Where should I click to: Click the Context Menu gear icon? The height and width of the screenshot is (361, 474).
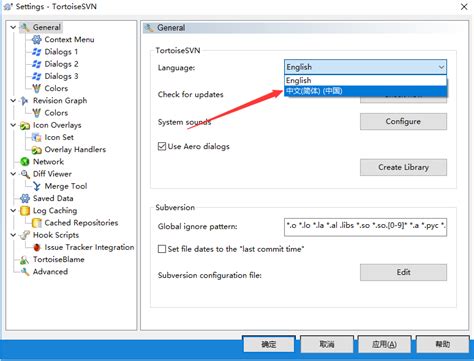pos(37,40)
